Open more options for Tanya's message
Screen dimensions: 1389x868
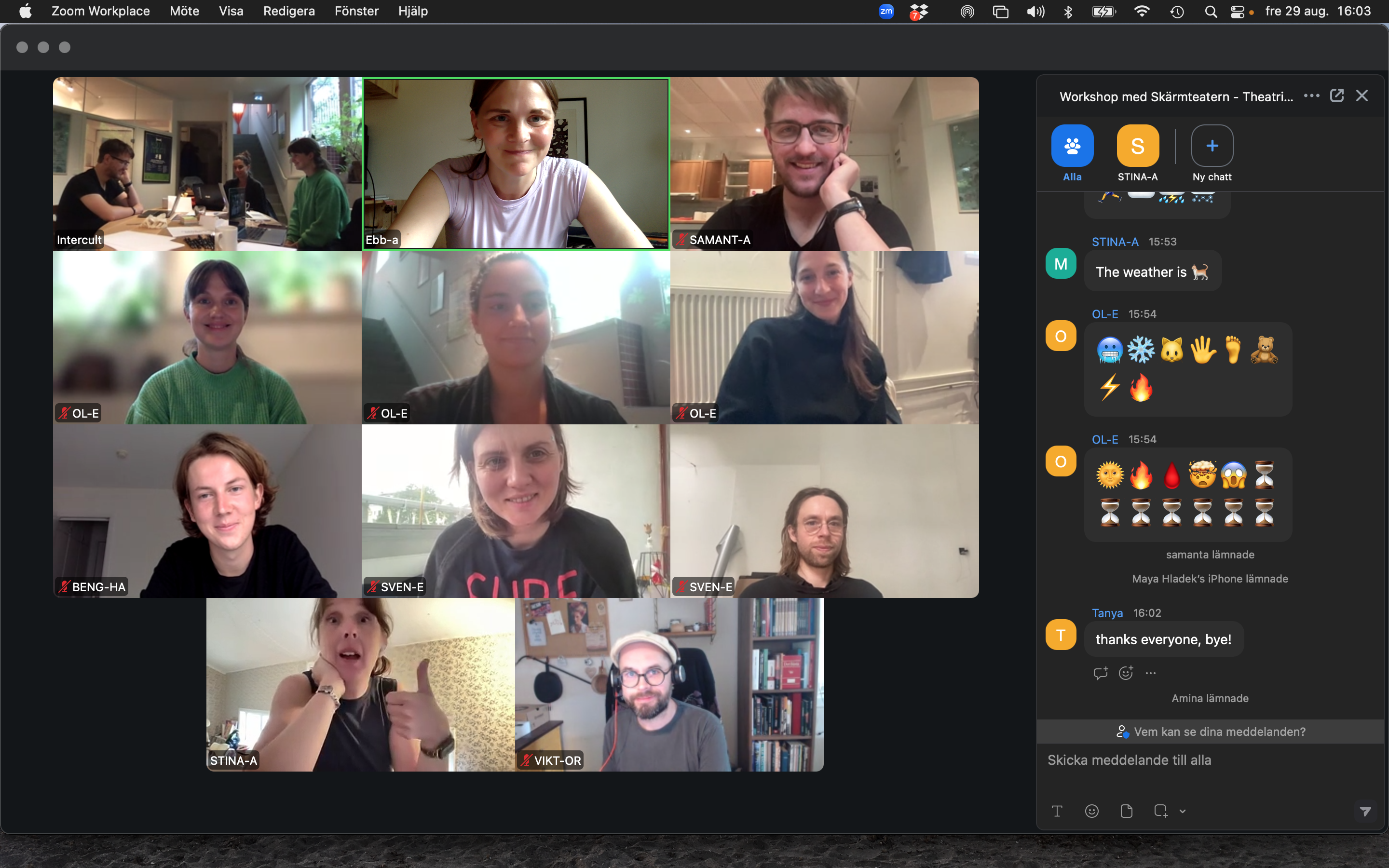click(x=1151, y=673)
